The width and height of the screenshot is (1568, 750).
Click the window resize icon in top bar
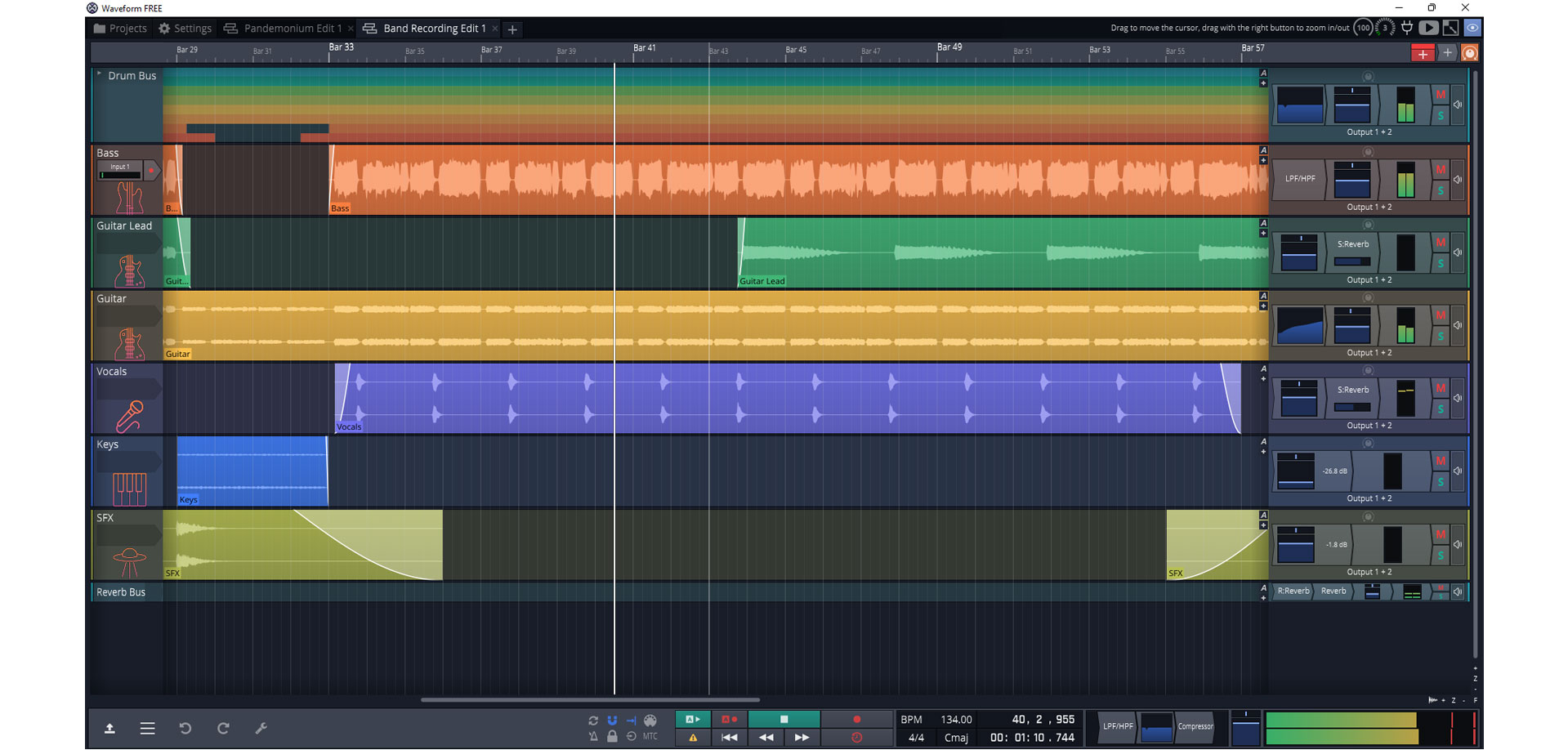click(x=1450, y=28)
